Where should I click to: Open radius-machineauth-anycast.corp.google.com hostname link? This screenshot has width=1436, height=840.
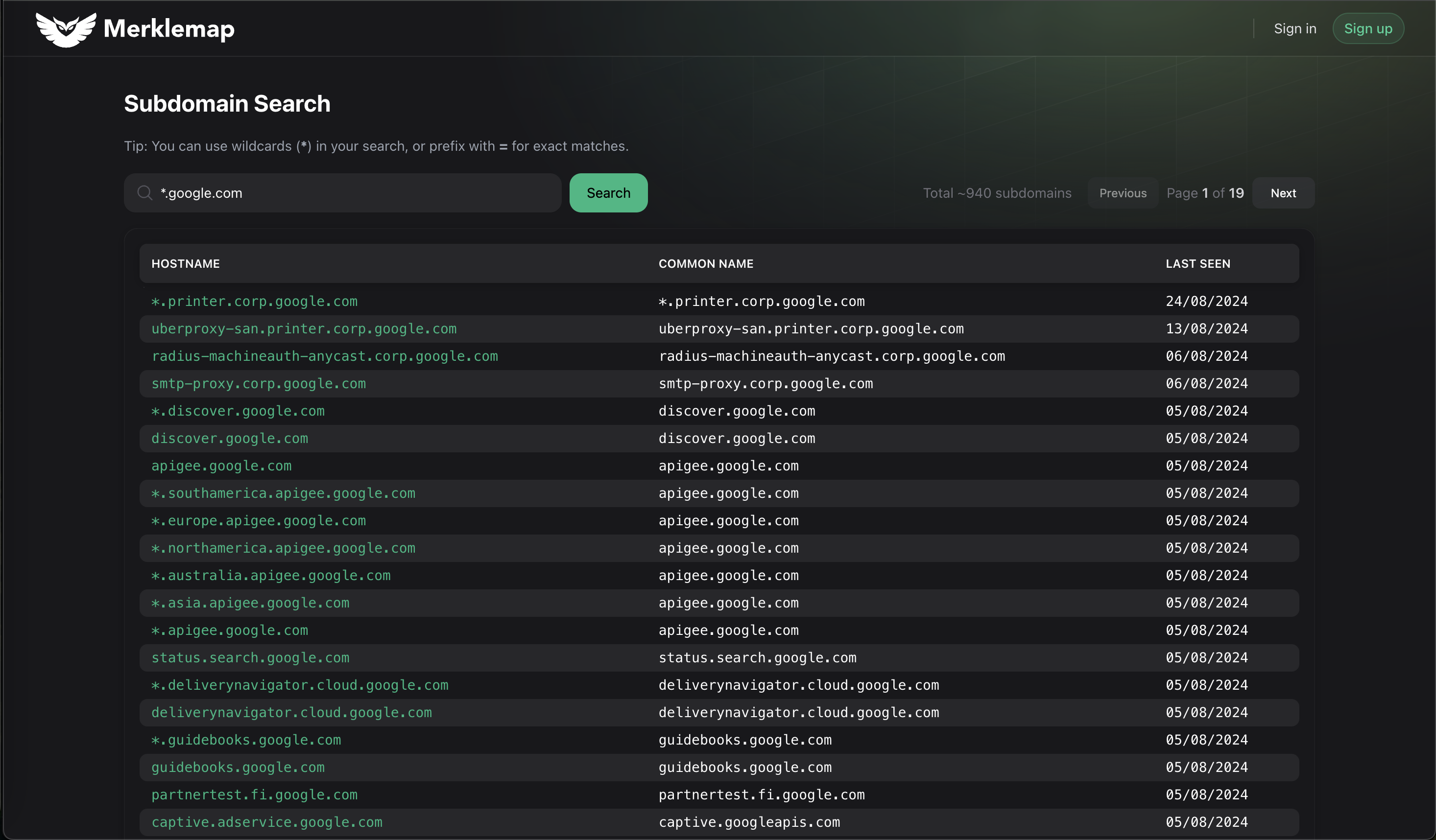click(x=324, y=356)
